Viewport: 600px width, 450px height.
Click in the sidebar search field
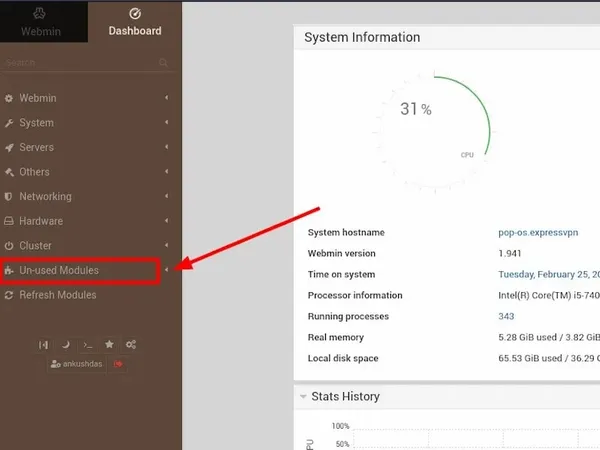coord(80,63)
